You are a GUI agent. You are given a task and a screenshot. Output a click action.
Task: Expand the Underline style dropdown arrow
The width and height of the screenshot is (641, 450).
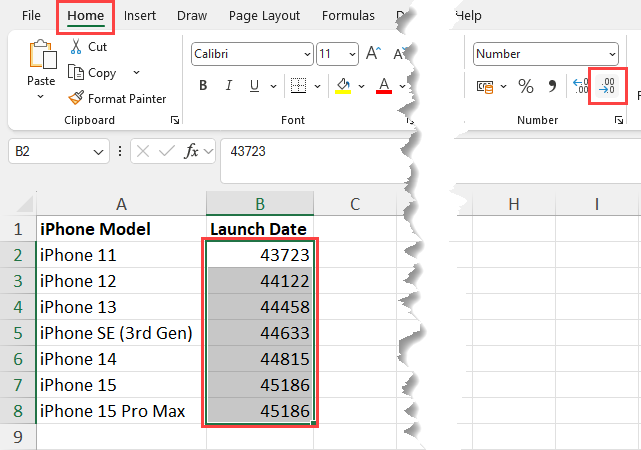click(x=273, y=86)
